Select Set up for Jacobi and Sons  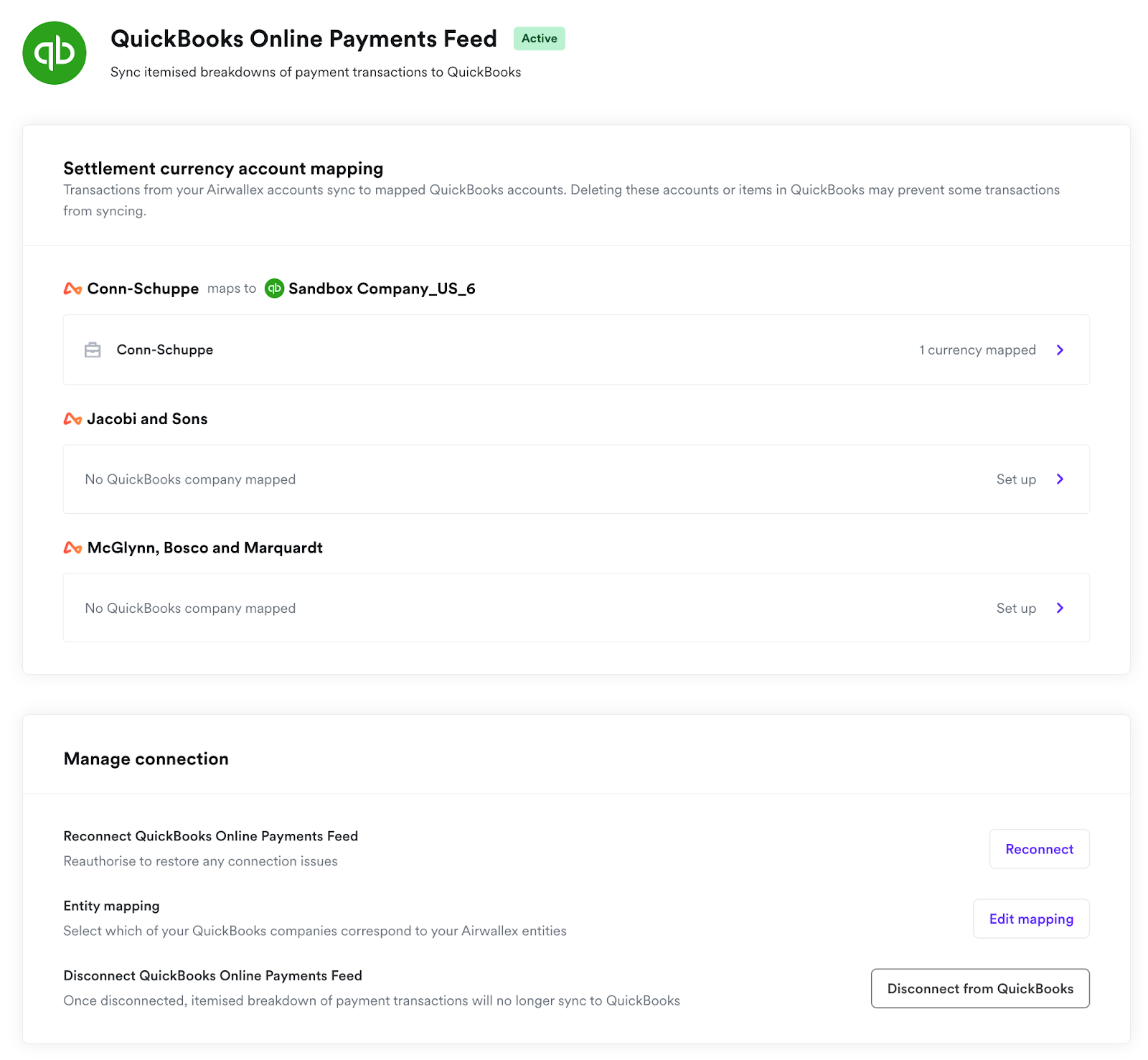(1015, 479)
